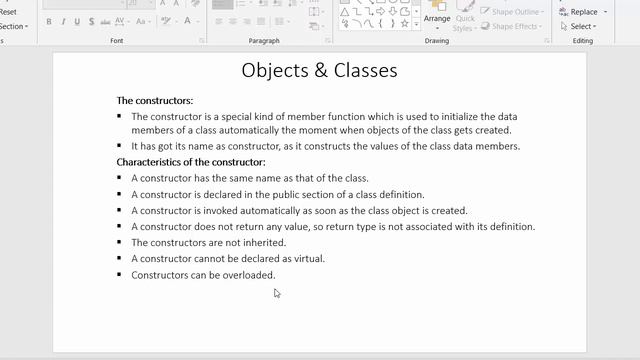
Task: Click bullet 'A constructor is invoked automatically'
Action: pyautogui.click(x=300, y=211)
